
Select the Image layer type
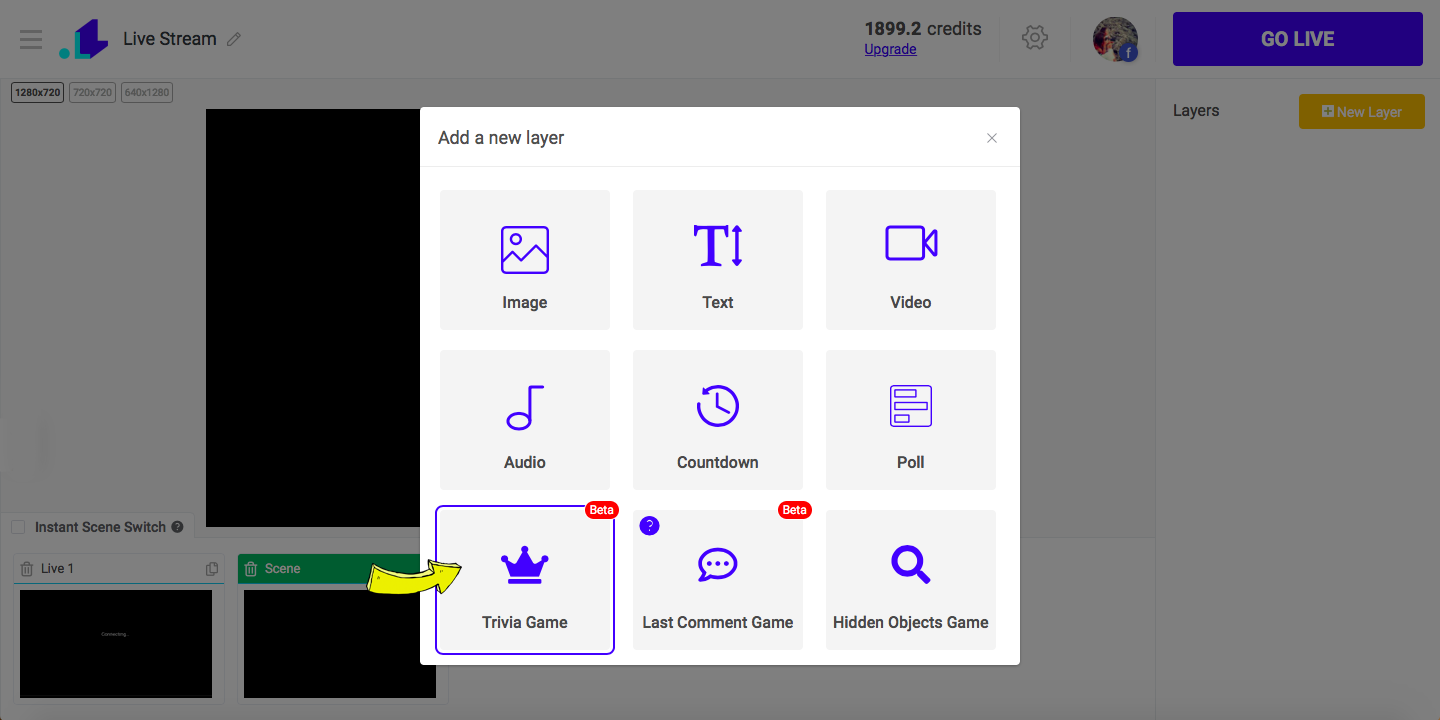[x=525, y=260]
